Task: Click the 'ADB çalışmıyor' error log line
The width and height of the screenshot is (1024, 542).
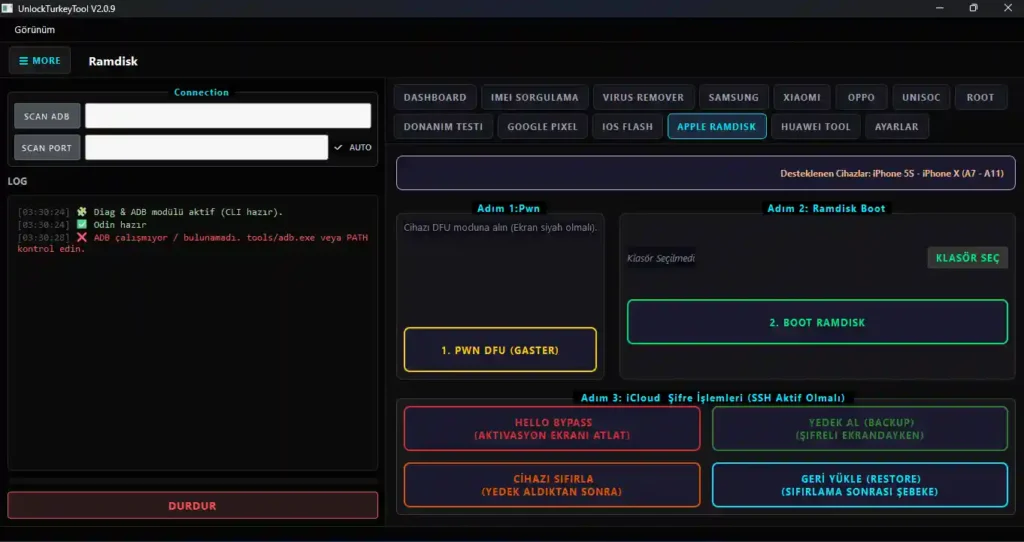Action: click(193, 243)
